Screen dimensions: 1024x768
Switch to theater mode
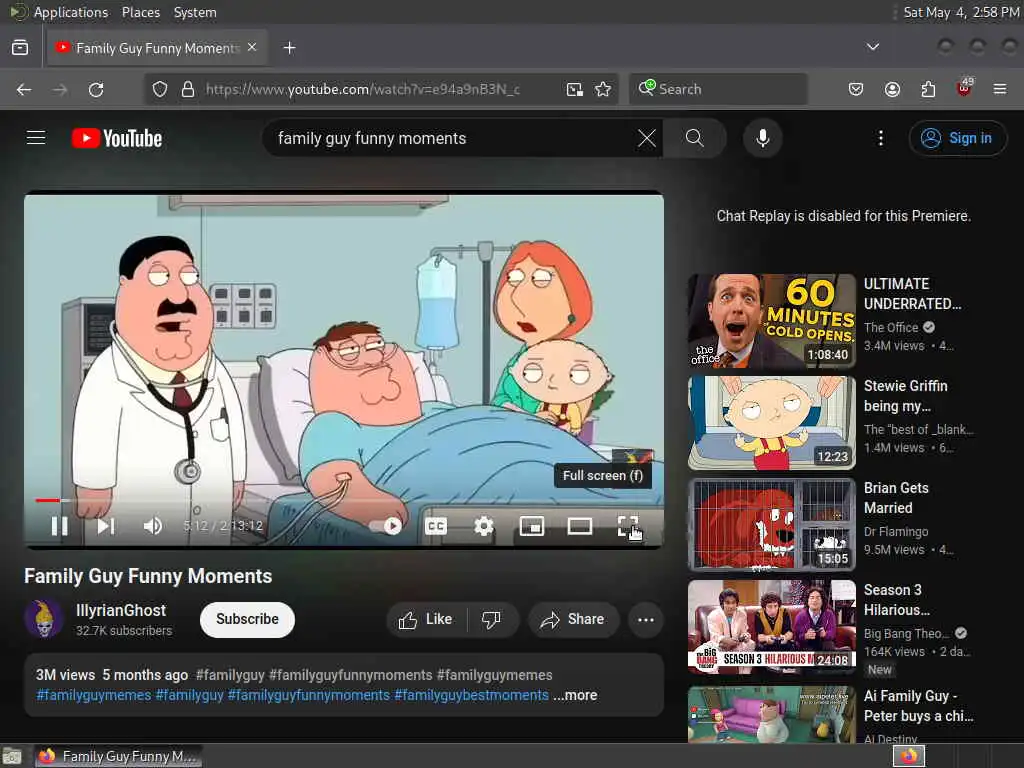point(580,526)
